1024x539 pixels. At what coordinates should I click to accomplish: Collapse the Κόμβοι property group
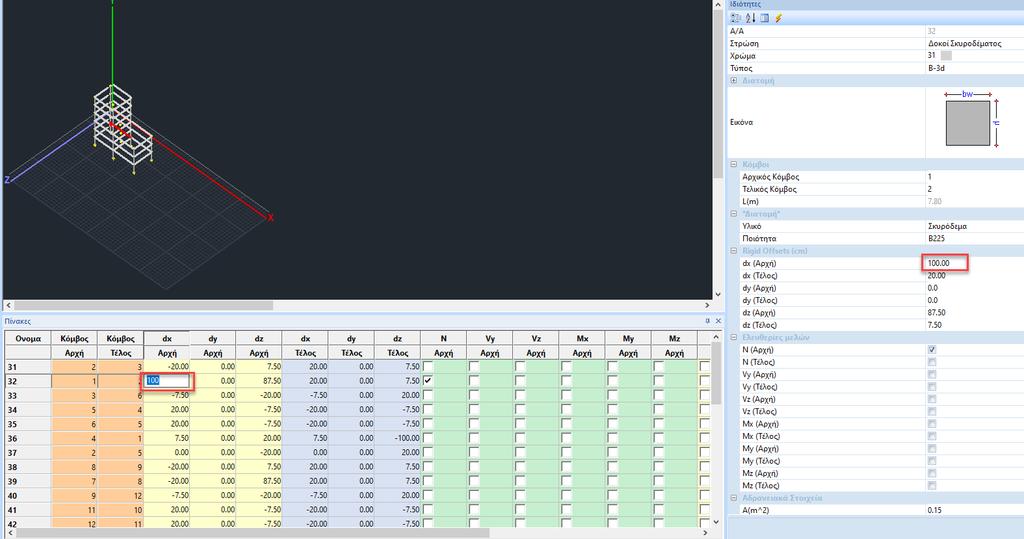click(x=733, y=165)
